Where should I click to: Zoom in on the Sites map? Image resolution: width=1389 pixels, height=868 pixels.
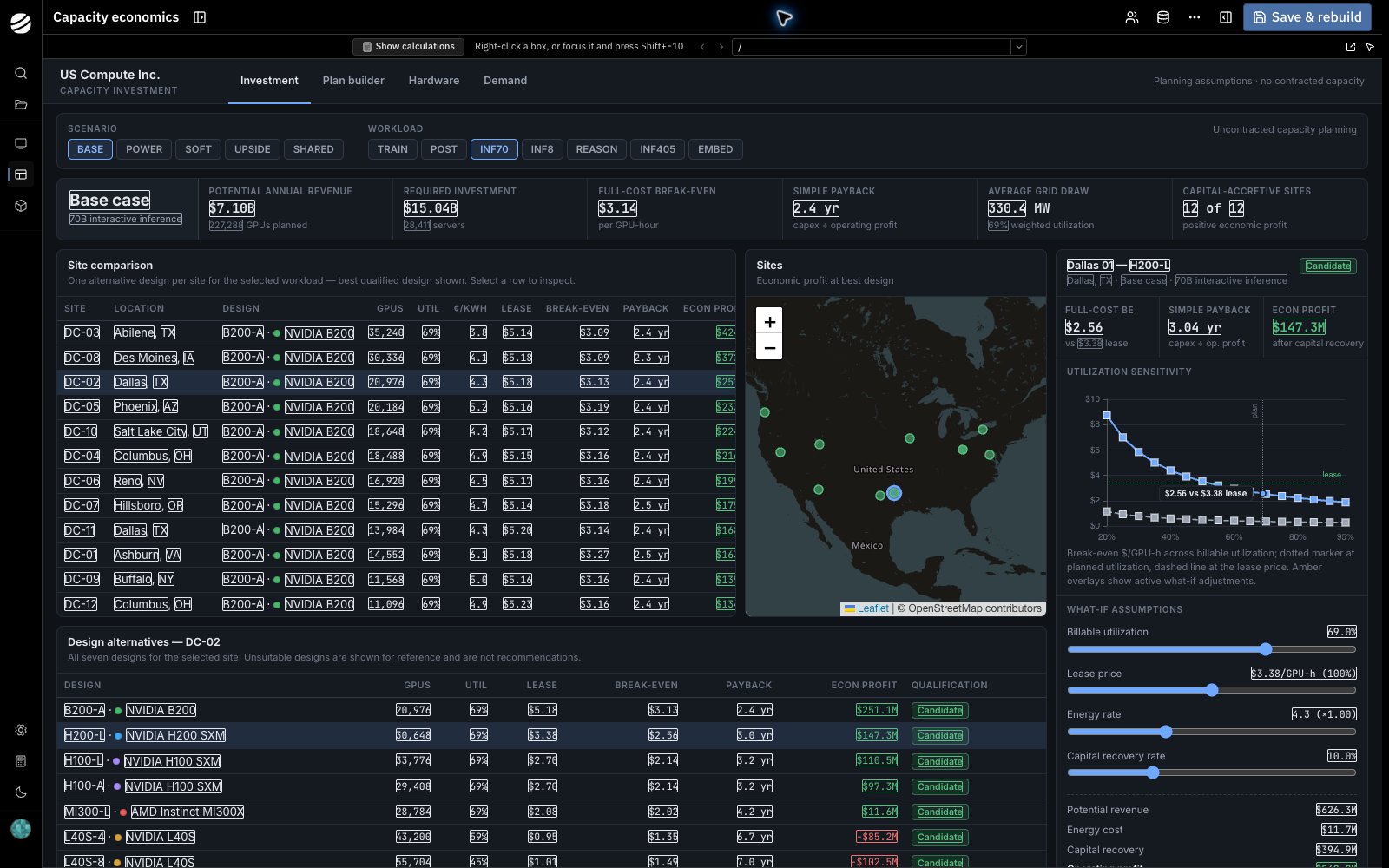coord(769,321)
